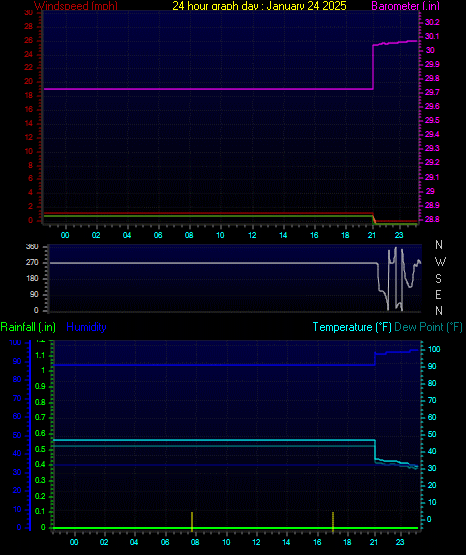
Task: Click the Windspeed (mph) axis title
Action: (x=76, y=6)
